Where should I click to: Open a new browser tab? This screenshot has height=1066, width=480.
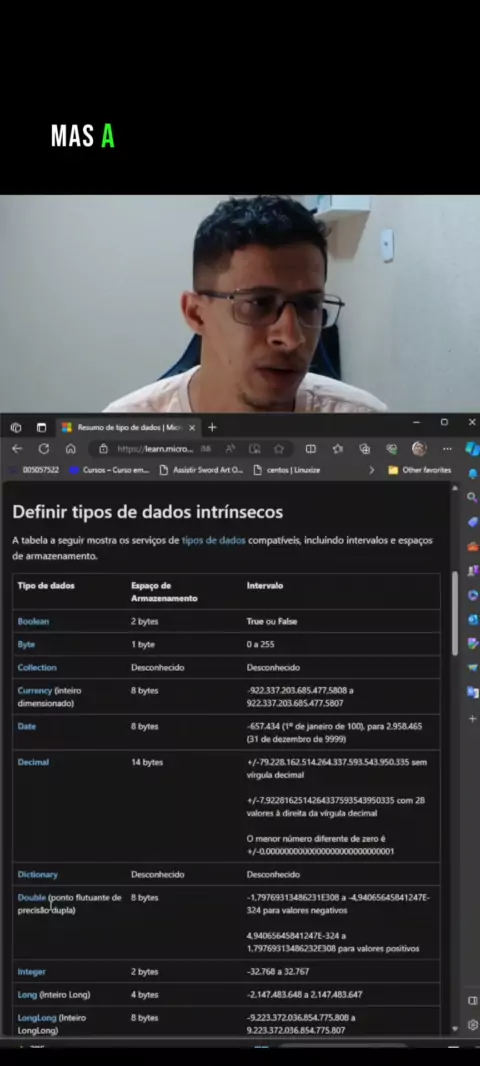pos(212,428)
